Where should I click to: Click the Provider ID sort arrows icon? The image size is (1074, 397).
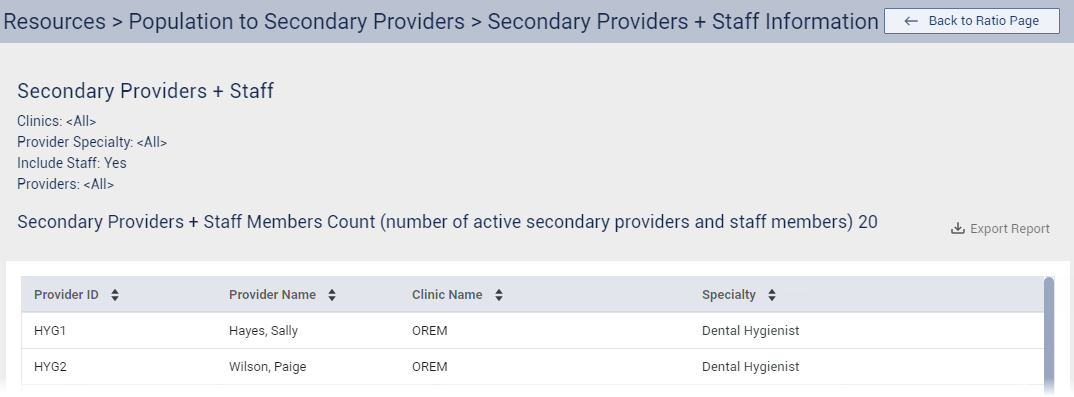click(115, 295)
